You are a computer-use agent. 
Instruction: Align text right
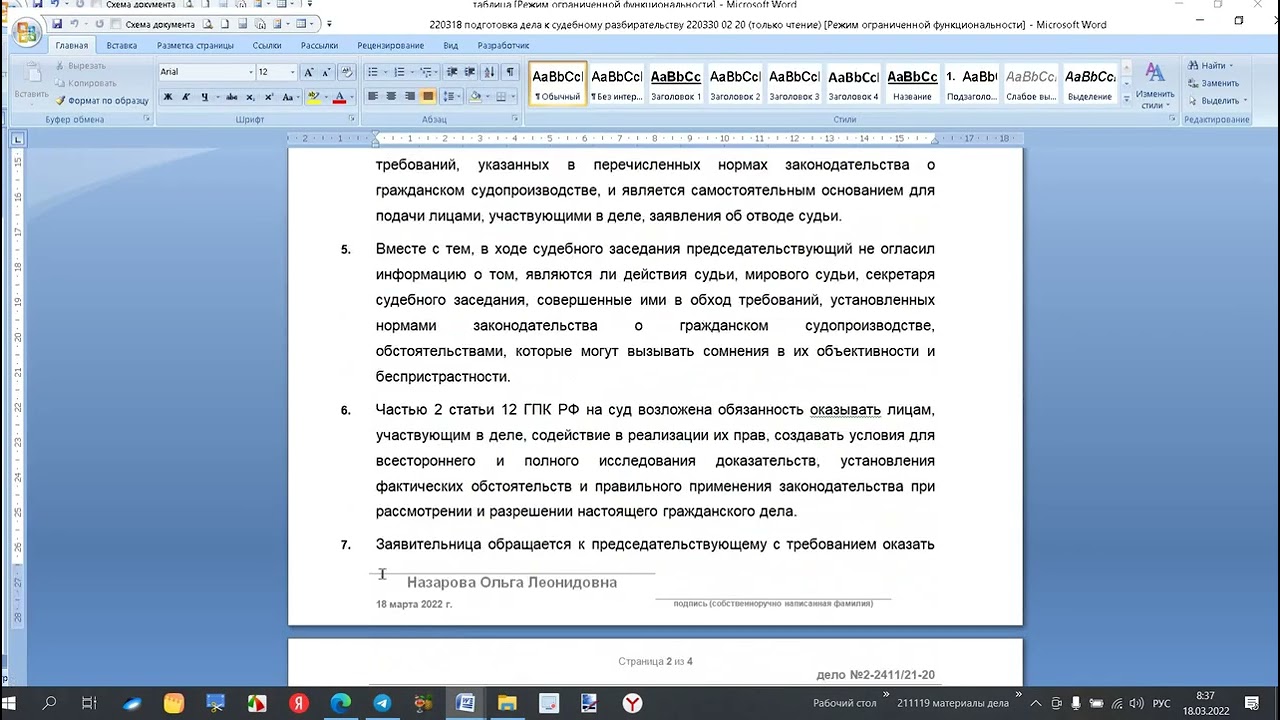[409, 97]
